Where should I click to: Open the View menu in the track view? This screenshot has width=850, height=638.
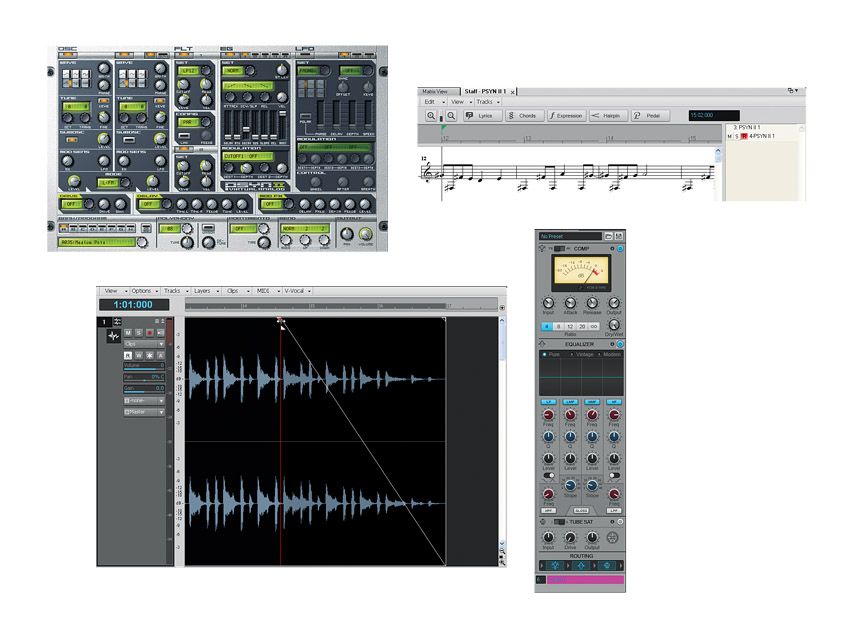tap(115, 291)
